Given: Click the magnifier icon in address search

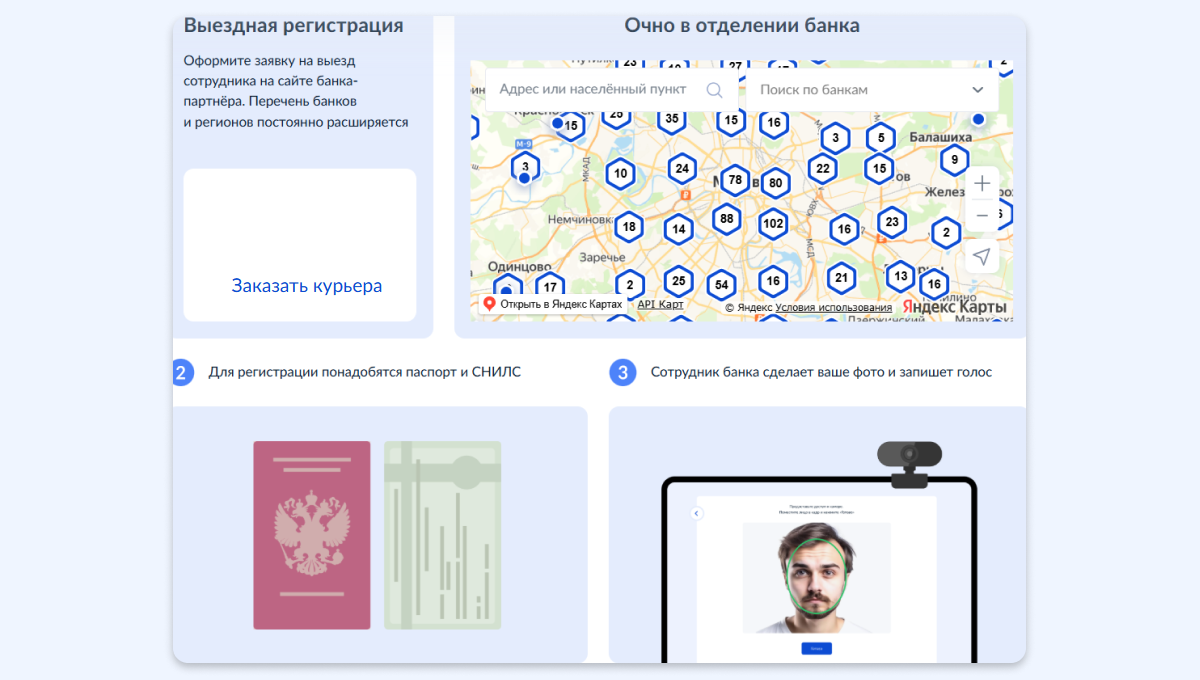Looking at the screenshot, I should coord(714,90).
